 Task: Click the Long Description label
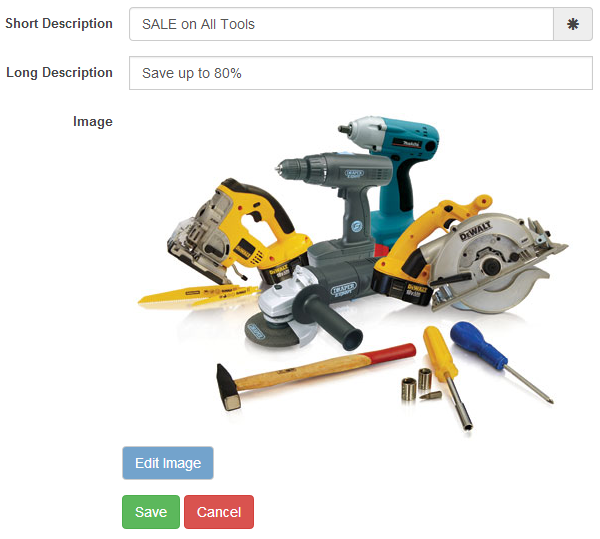point(59,72)
